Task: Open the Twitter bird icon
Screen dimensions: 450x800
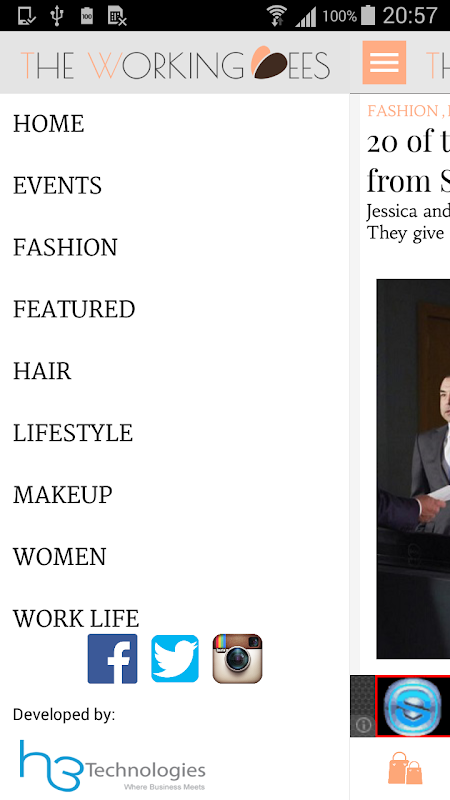Action: (x=175, y=659)
